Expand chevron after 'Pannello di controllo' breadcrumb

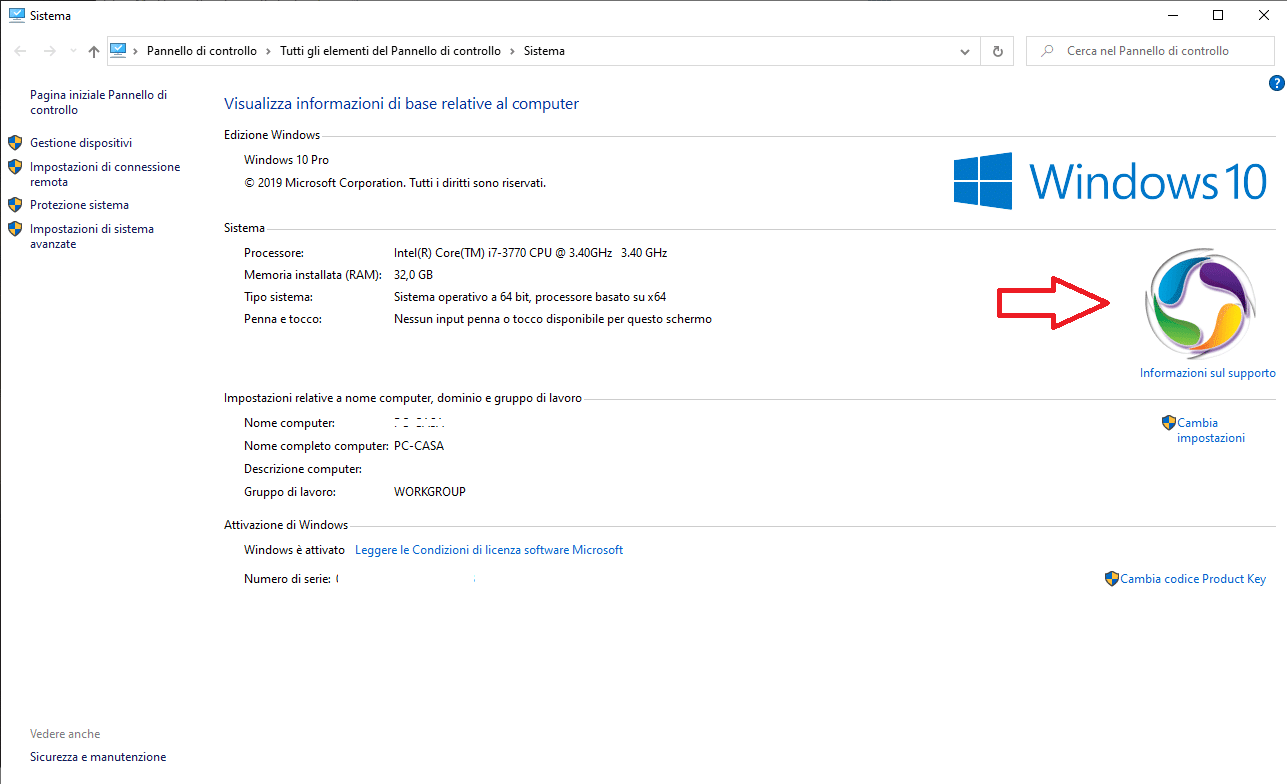click(268, 51)
